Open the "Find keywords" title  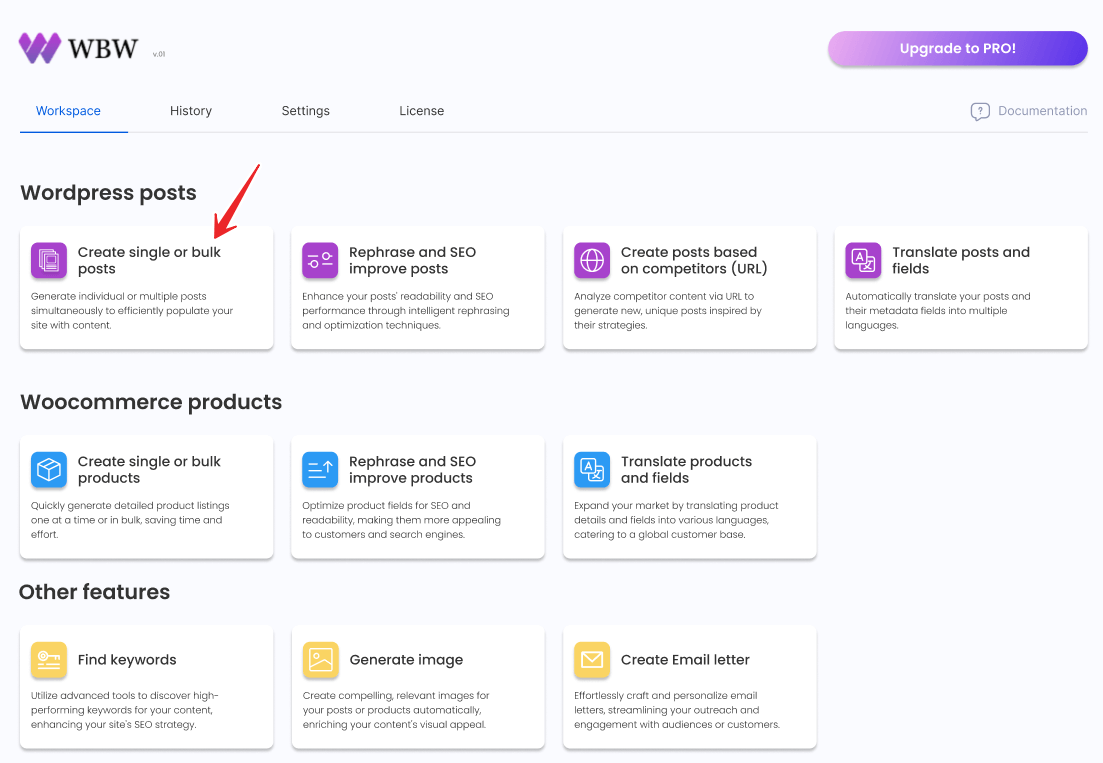click(127, 660)
